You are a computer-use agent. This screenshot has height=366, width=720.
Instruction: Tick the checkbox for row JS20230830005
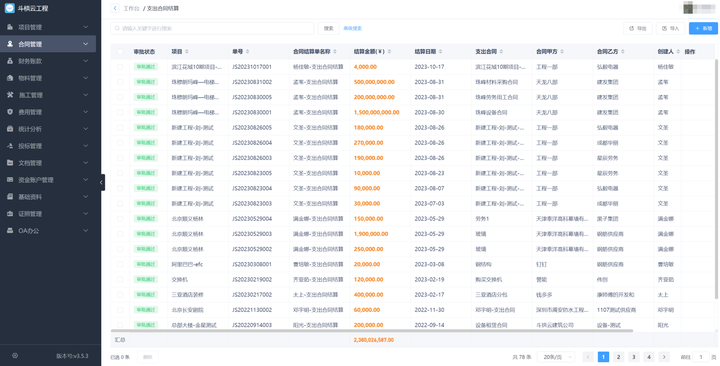point(120,97)
